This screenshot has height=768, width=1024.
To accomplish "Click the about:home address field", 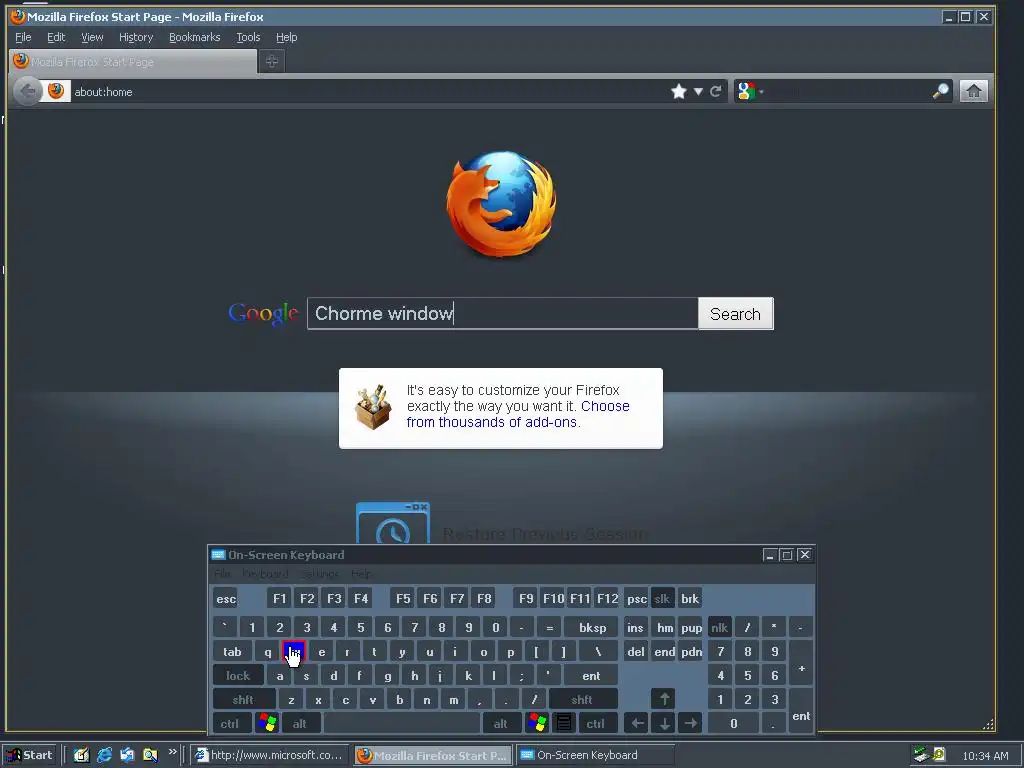I will (x=369, y=91).
